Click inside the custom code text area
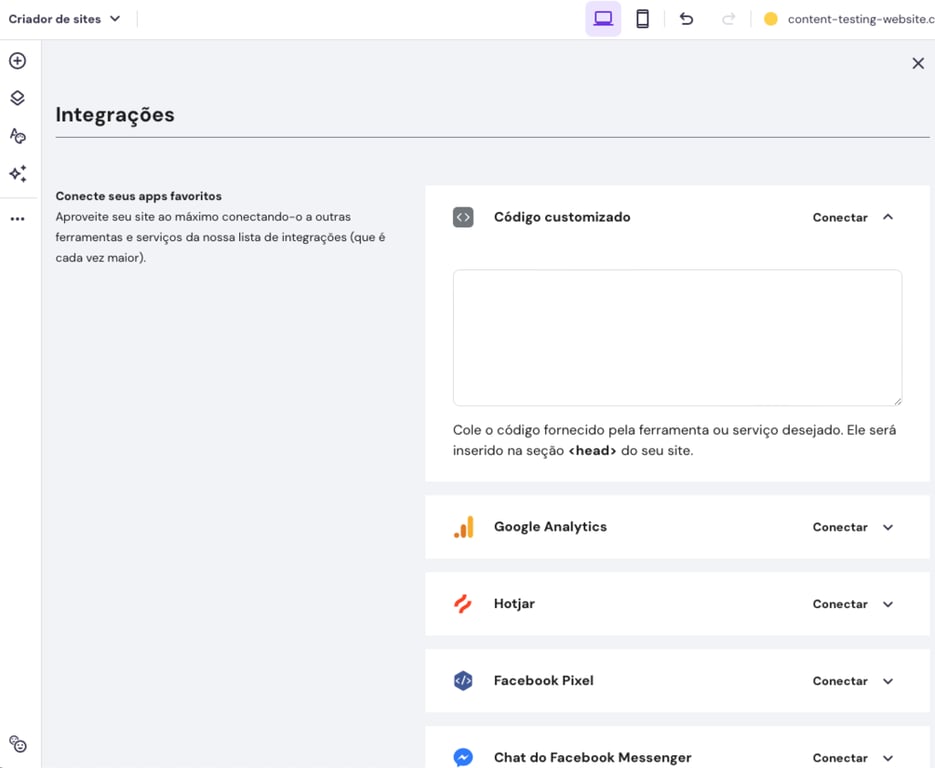 point(677,335)
